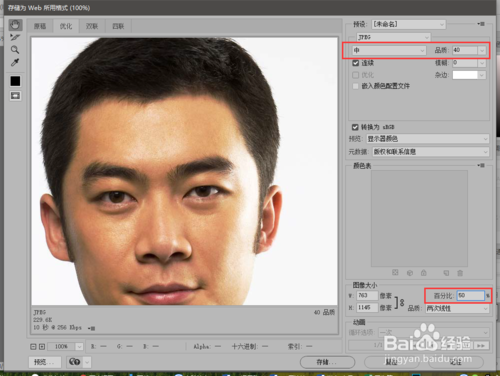Open the JPEG file format dropdown
This screenshot has height=376, width=500.
[x=393, y=37]
